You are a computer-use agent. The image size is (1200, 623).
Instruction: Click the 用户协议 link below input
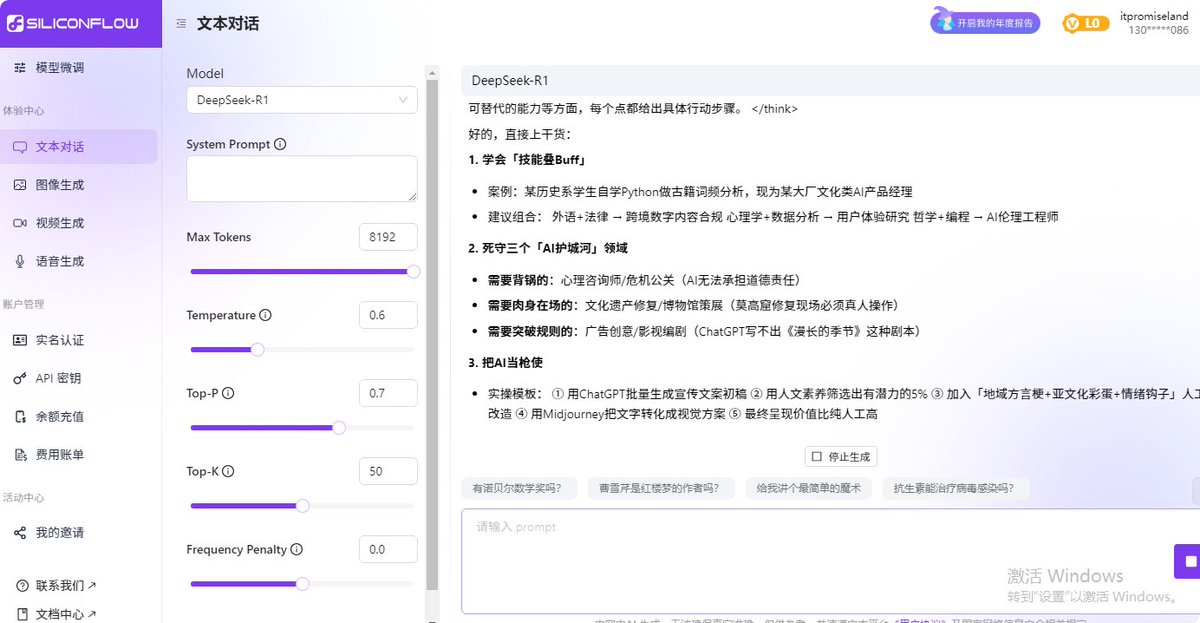pyautogui.click(x=919, y=621)
